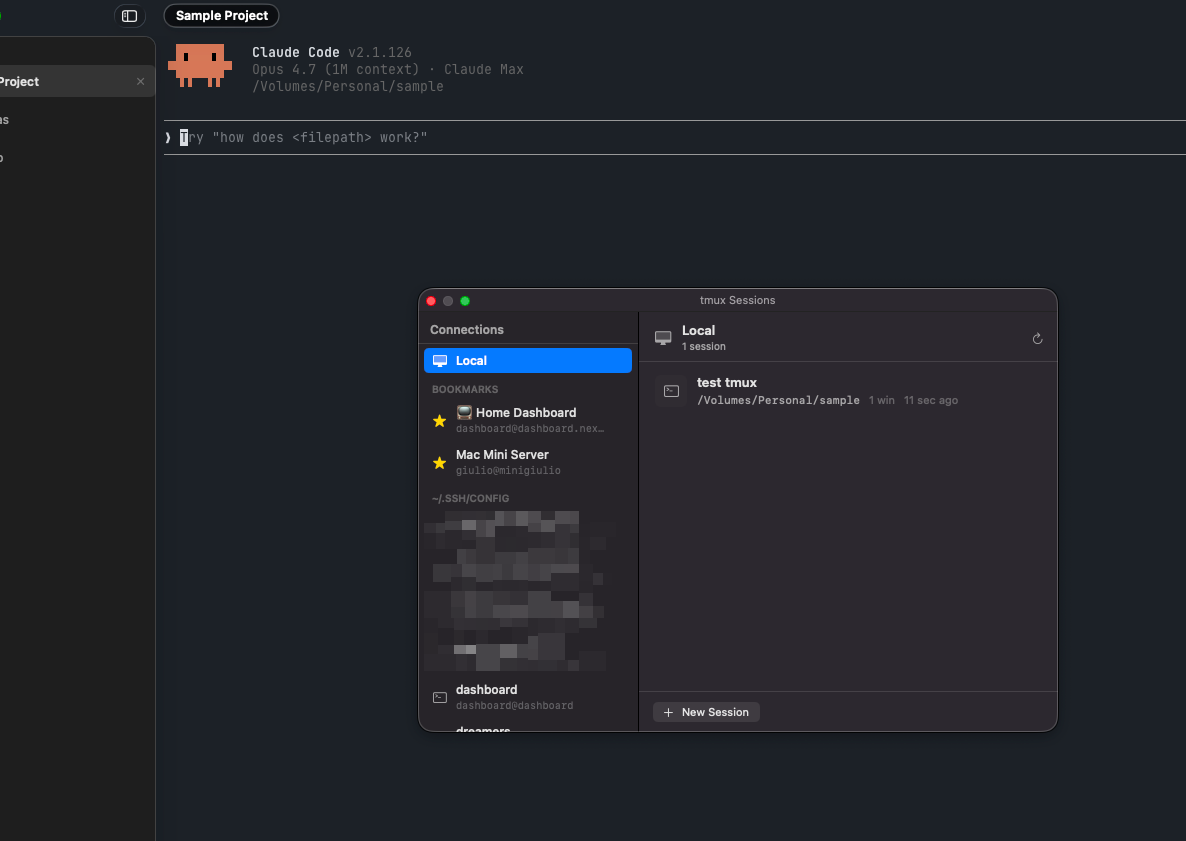Click the '1 win' window count
1186x841 pixels.
tap(882, 400)
